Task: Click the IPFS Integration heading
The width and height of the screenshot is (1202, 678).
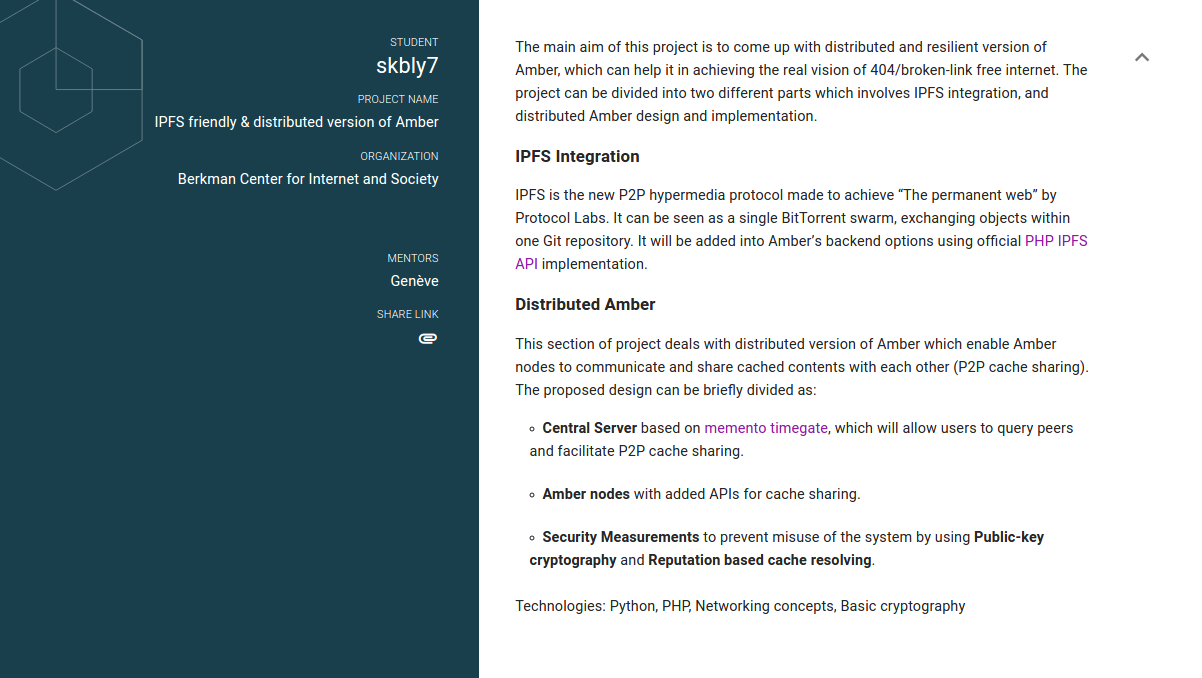Action: (x=577, y=156)
